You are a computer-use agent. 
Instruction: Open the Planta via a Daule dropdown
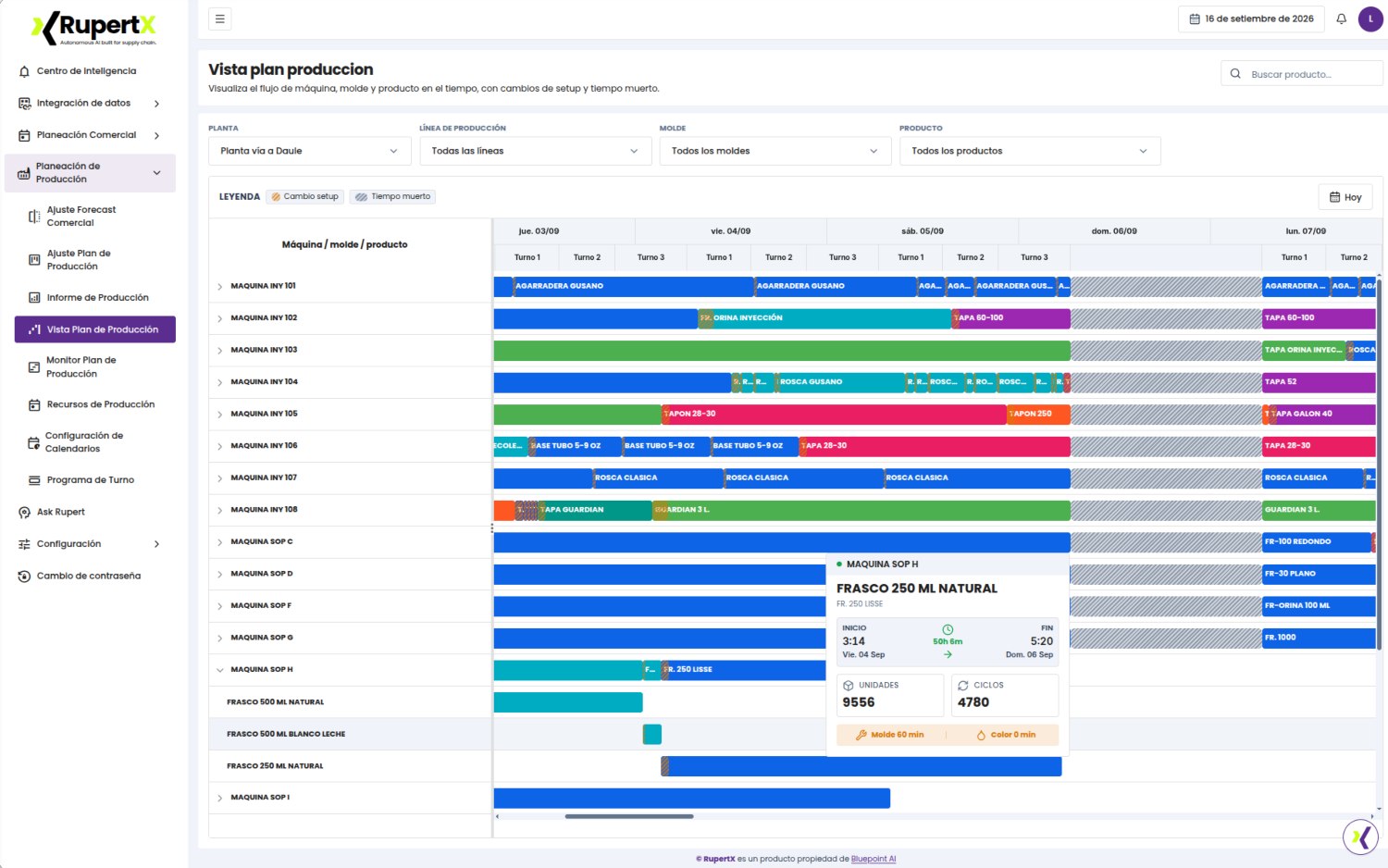tap(309, 151)
